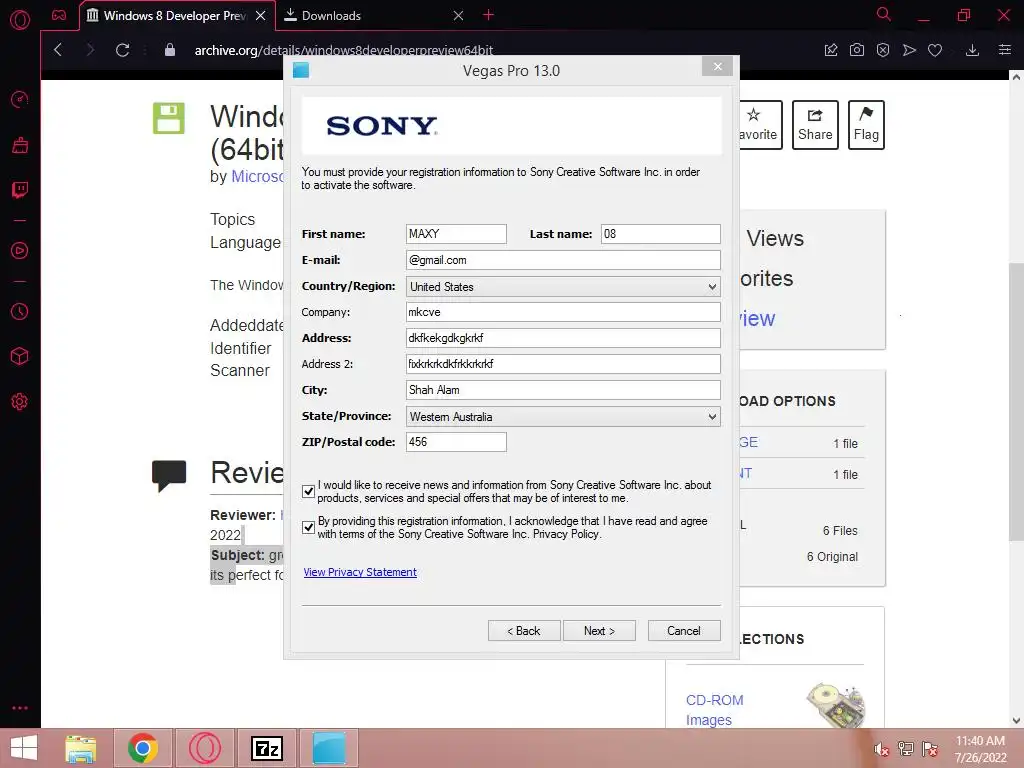This screenshot has height=768, width=1024.
Task: Open the Opera menu logo icon
Action: [20, 20]
